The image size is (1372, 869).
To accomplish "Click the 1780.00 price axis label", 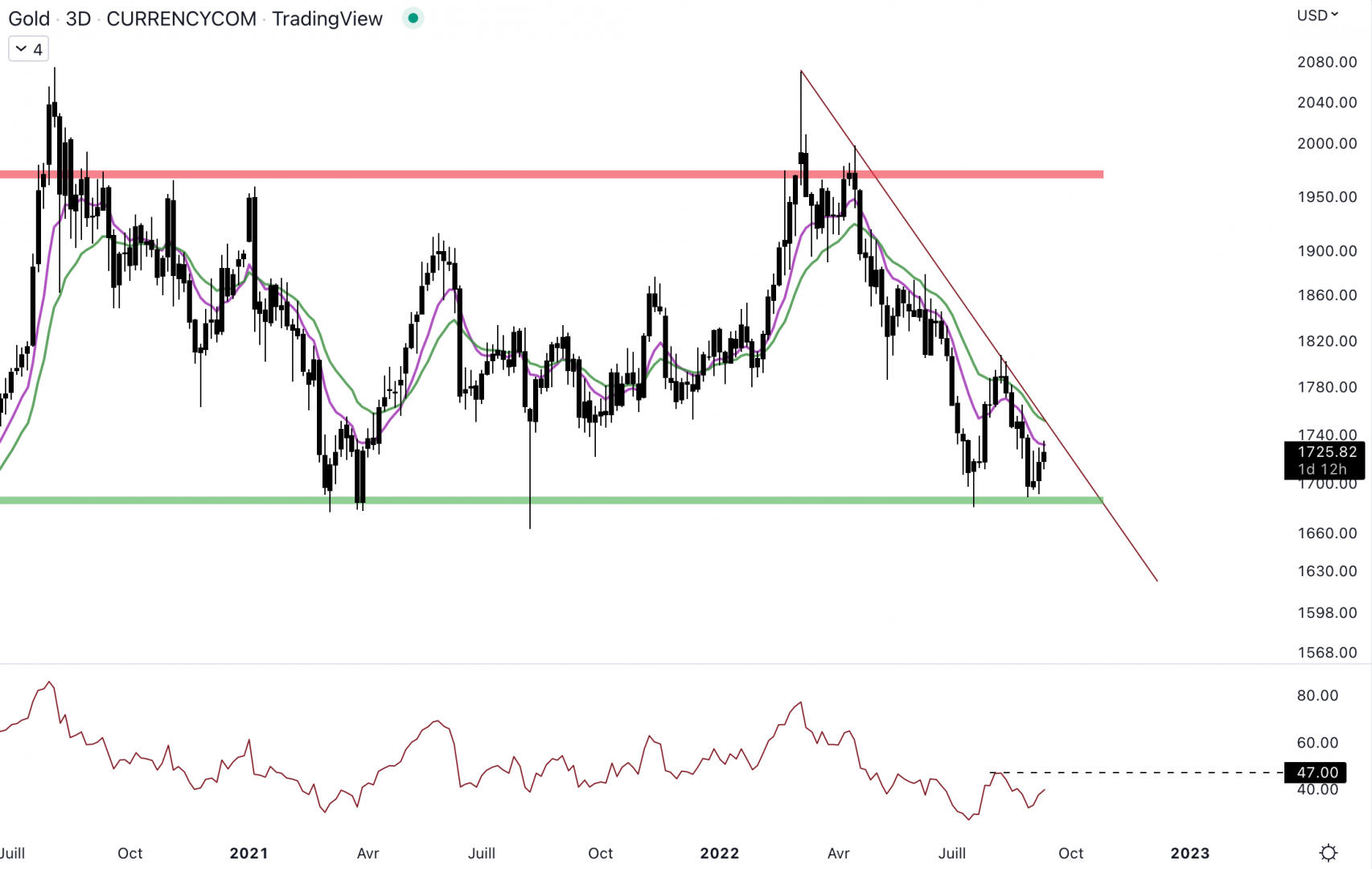I will point(1327,387).
